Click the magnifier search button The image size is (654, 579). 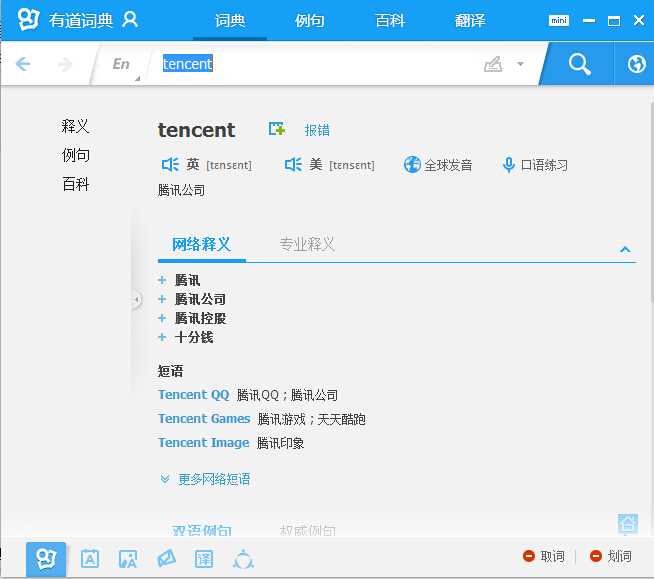(x=579, y=64)
